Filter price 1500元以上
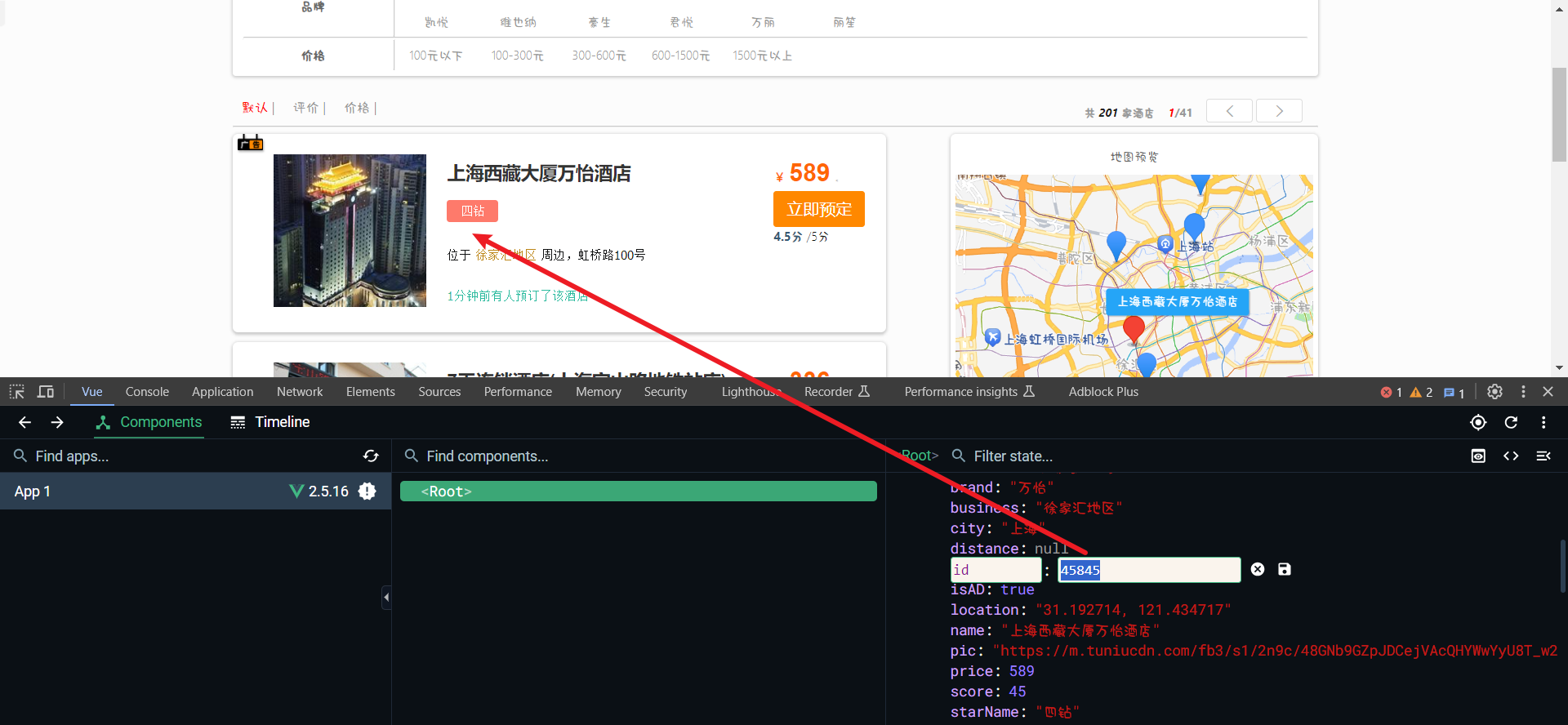Viewport: 1568px width, 725px height. point(762,56)
